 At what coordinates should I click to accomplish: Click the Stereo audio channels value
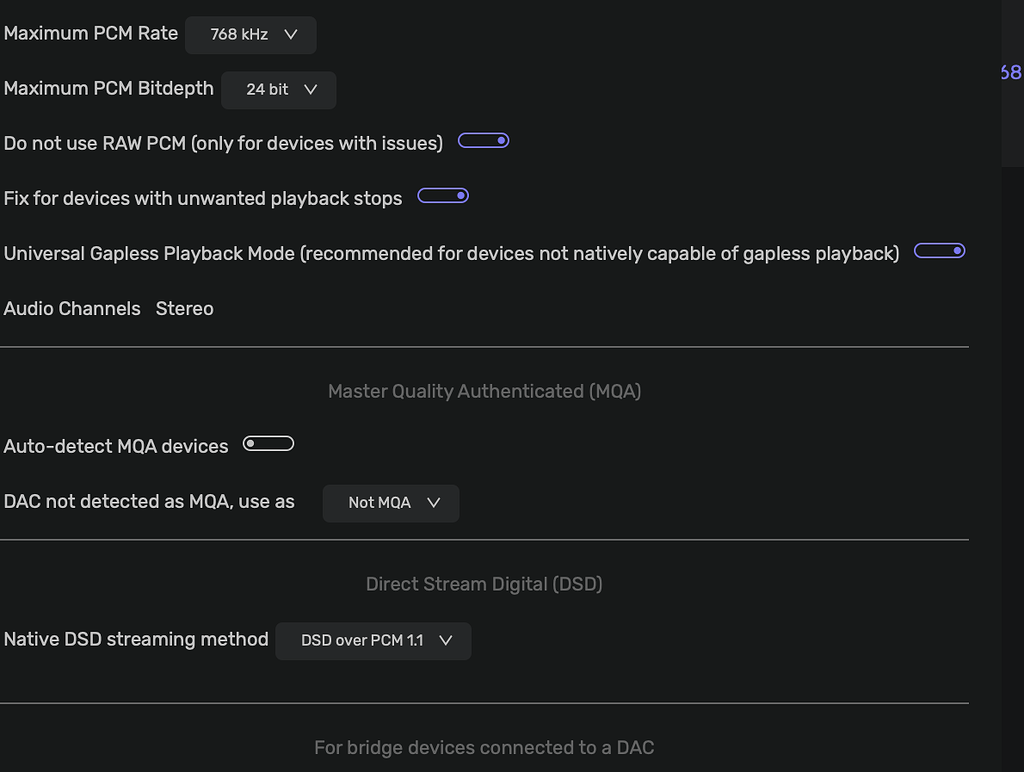(185, 309)
